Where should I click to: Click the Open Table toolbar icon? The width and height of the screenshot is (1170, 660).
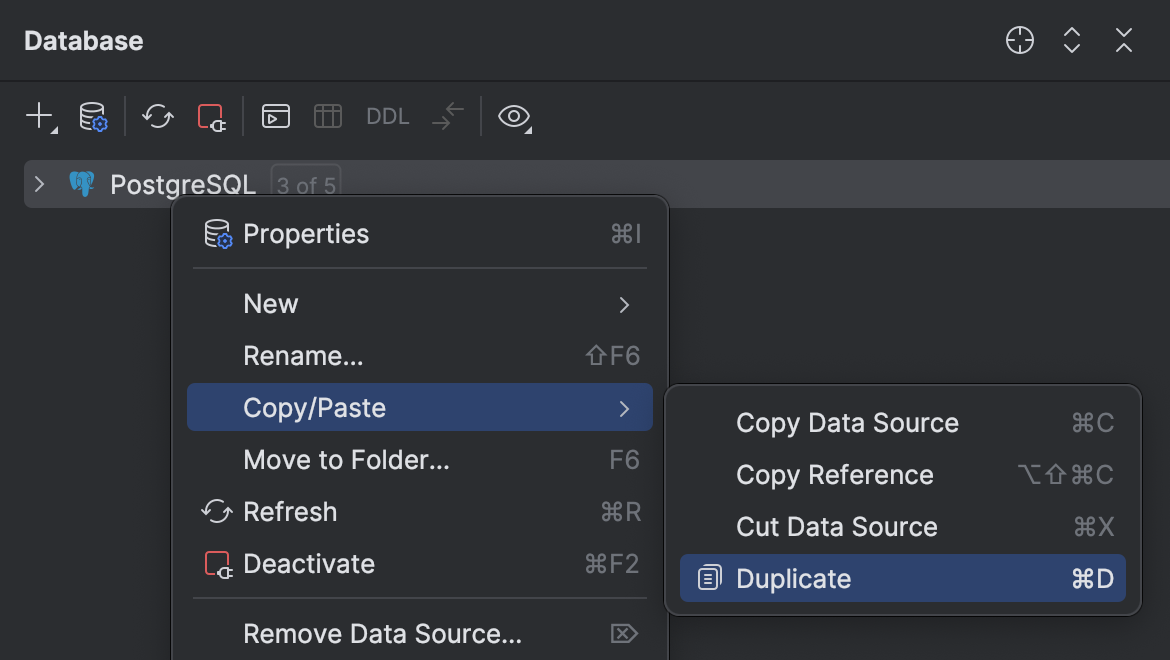[x=327, y=116]
